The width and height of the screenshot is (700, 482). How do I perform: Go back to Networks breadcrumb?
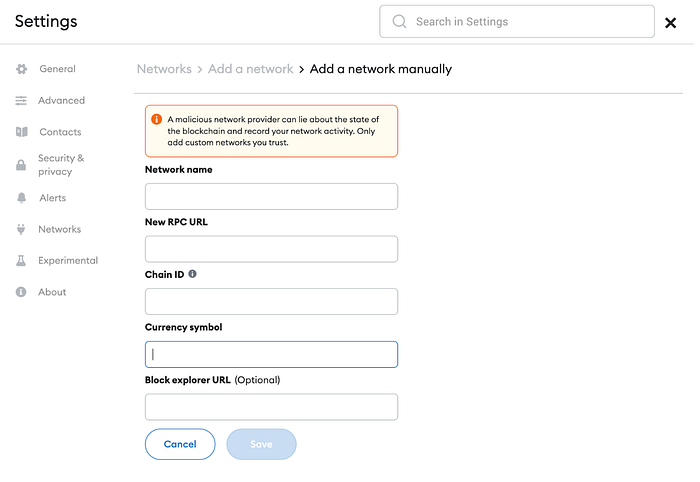click(164, 69)
